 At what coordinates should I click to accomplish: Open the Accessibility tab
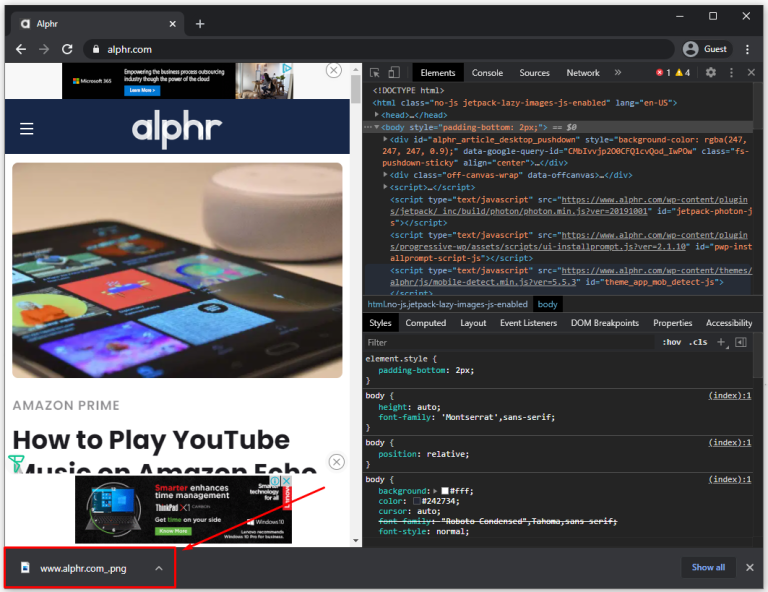(729, 323)
